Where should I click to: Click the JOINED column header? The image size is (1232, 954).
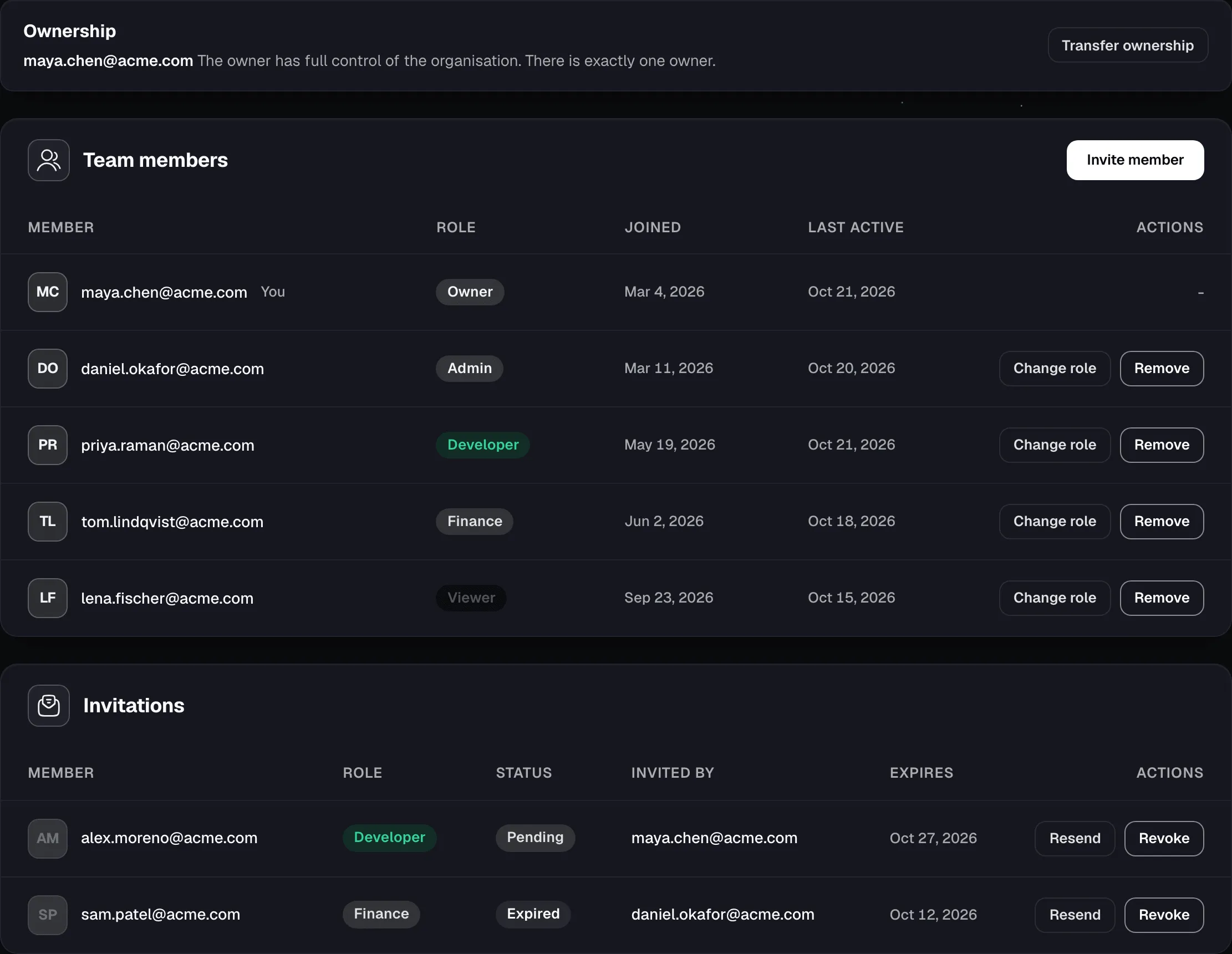653,227
